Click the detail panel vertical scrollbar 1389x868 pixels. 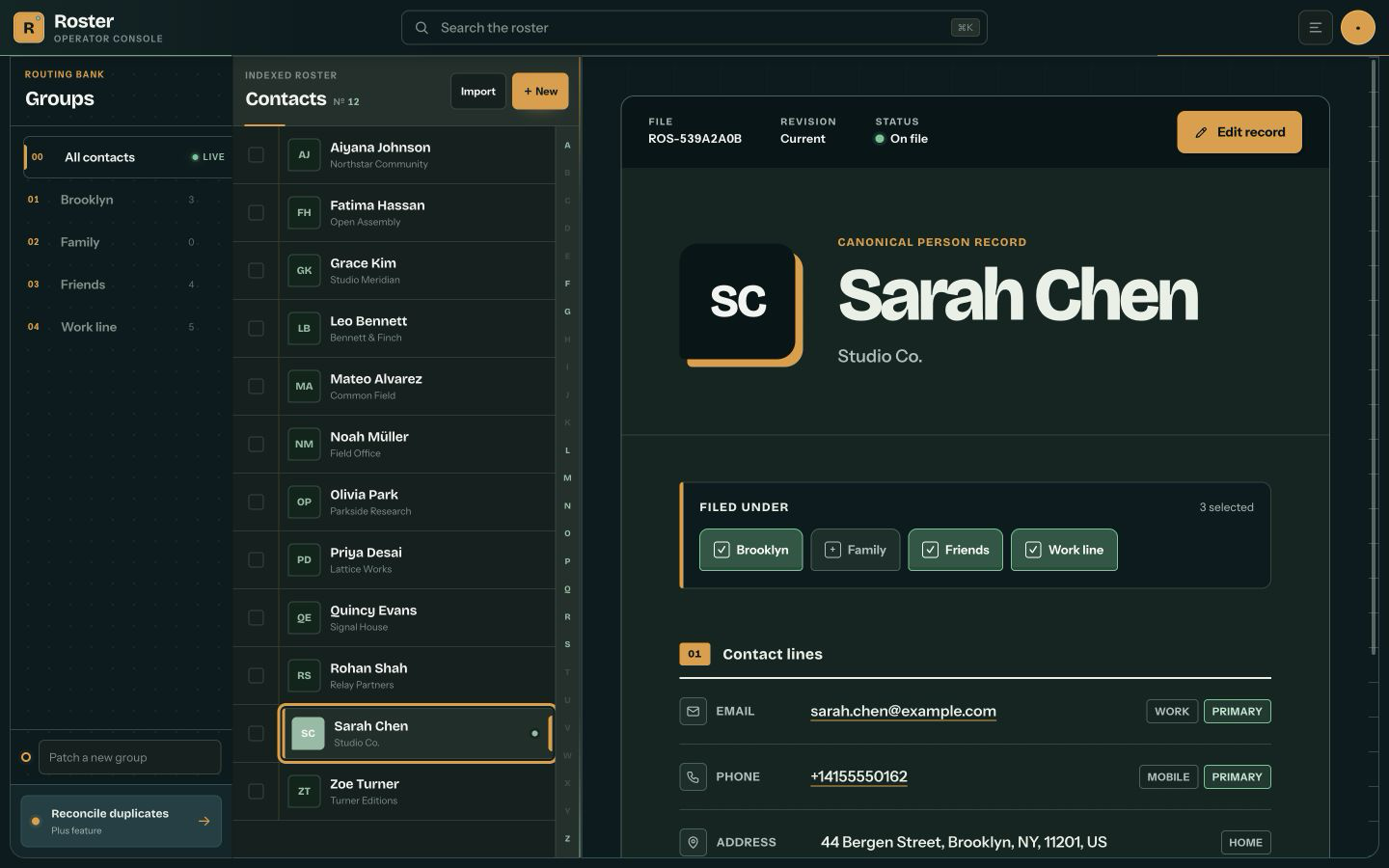point(1374,358)
